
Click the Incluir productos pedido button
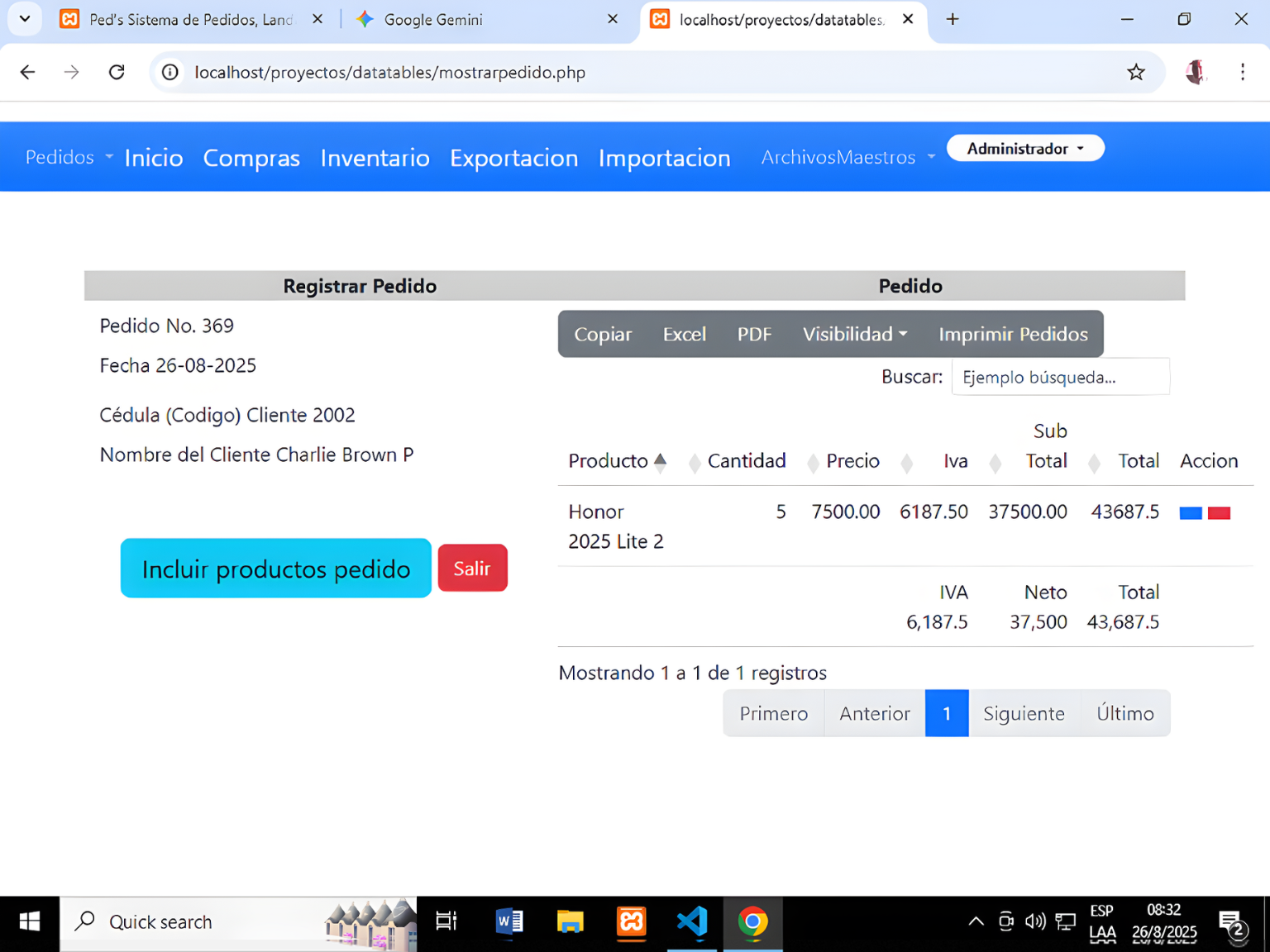tap(275, 569)
